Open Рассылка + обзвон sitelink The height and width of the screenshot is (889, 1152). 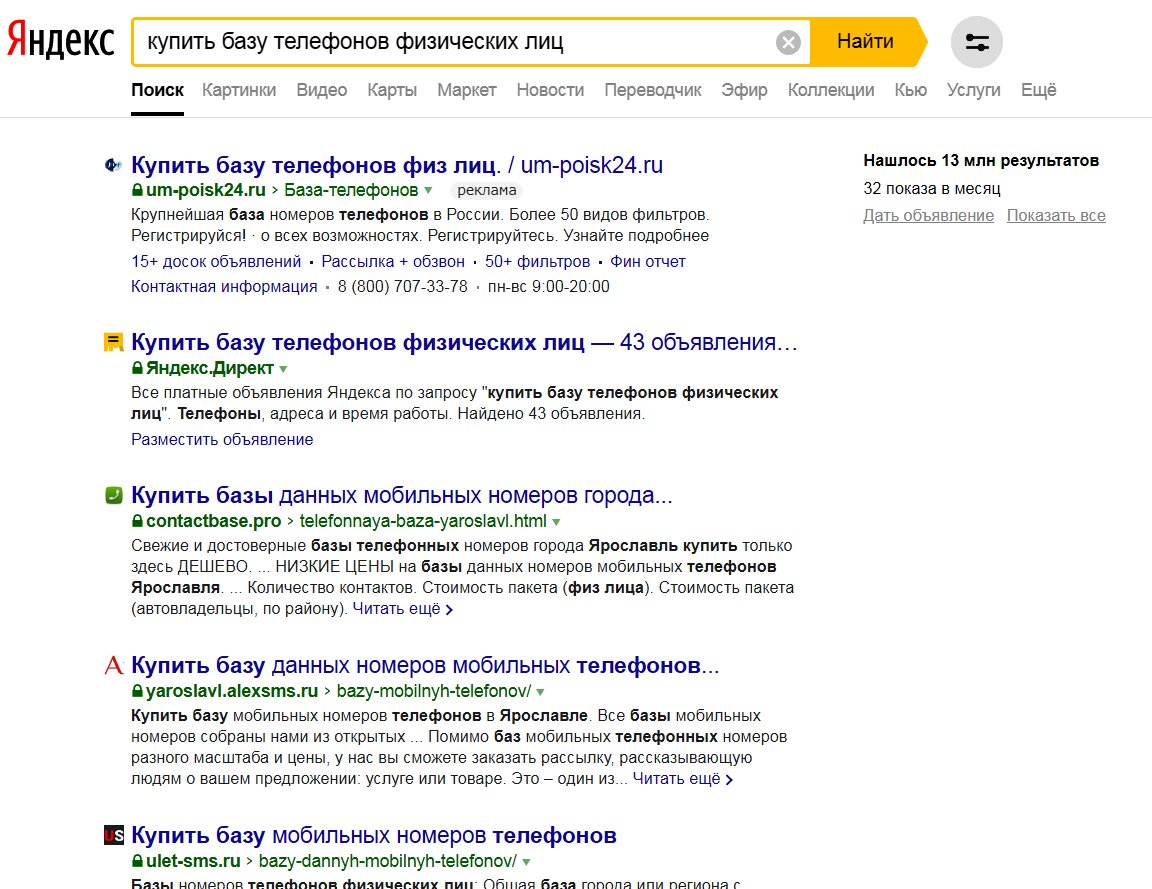tap(393, 262)
